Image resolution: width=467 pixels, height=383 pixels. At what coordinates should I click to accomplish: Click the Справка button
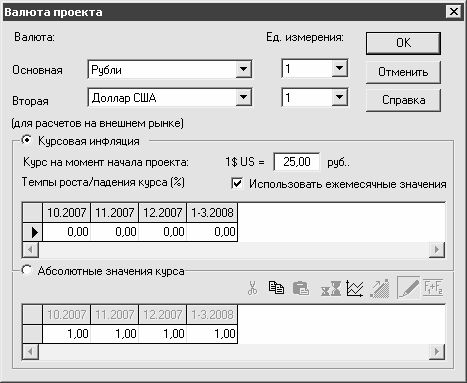tap(403, 100)
